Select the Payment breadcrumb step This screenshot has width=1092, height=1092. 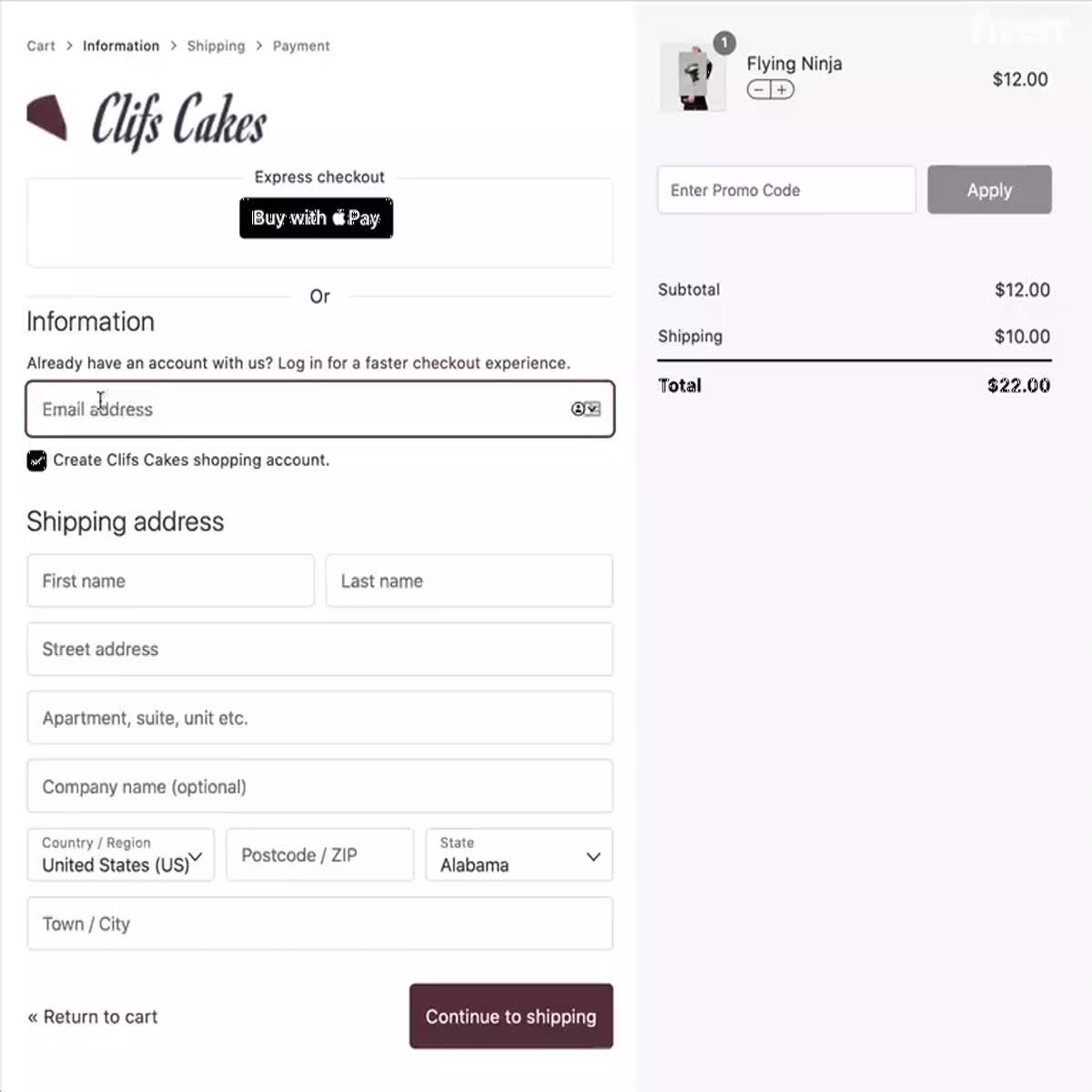[301, 45]
